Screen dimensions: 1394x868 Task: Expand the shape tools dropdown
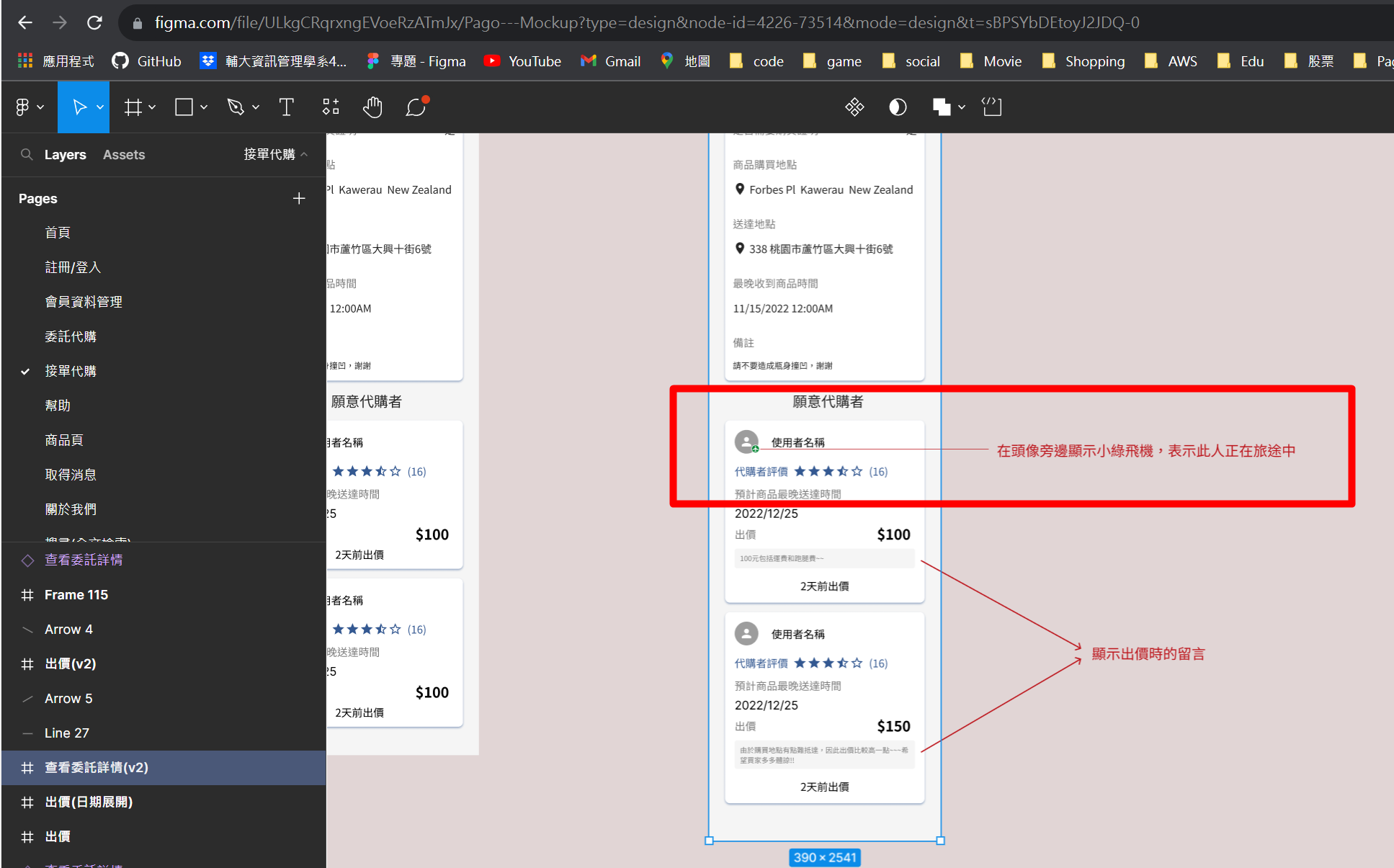[x=204, y=107]
